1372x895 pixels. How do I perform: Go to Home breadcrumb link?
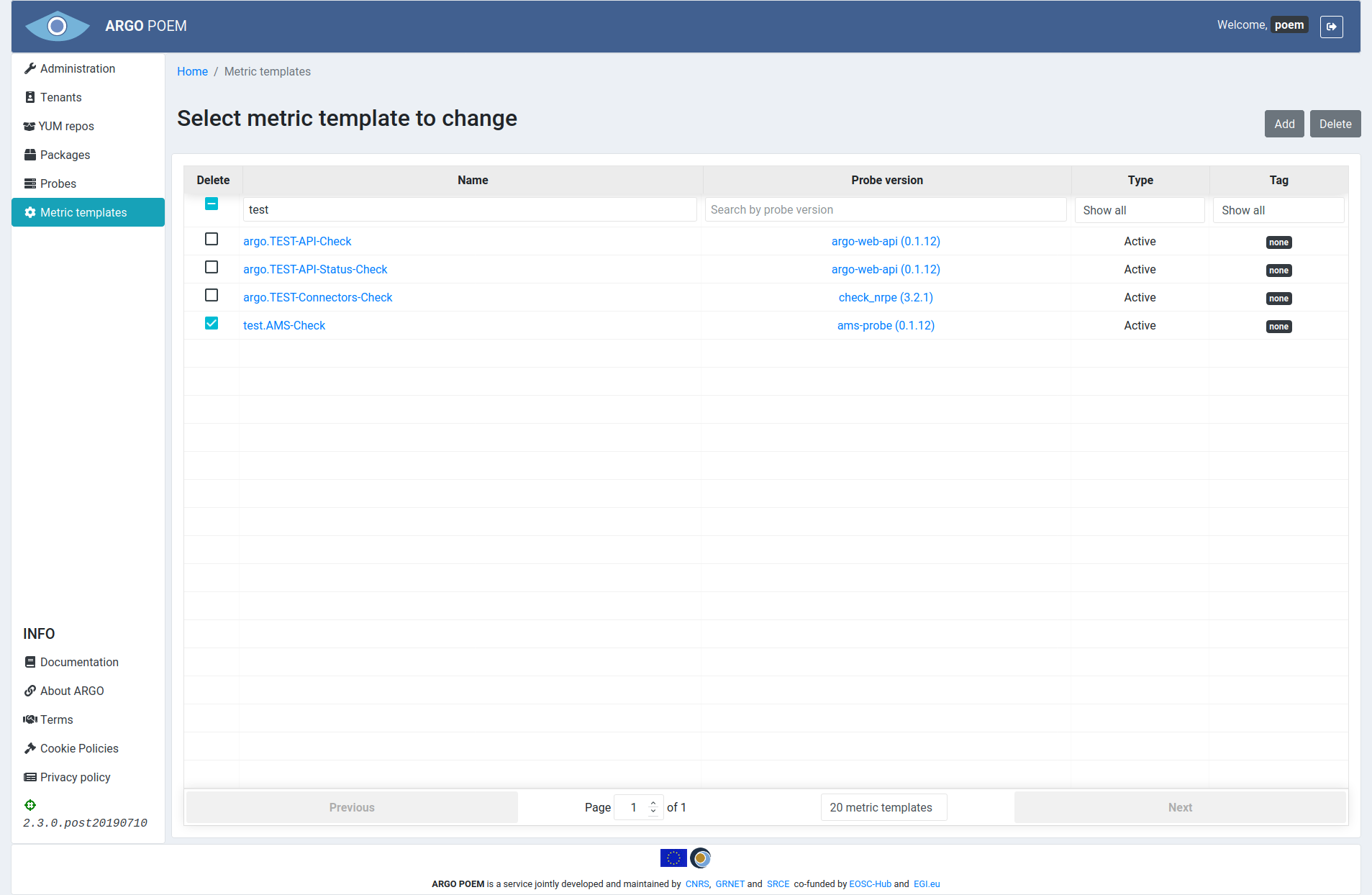(x=192, y=71)
